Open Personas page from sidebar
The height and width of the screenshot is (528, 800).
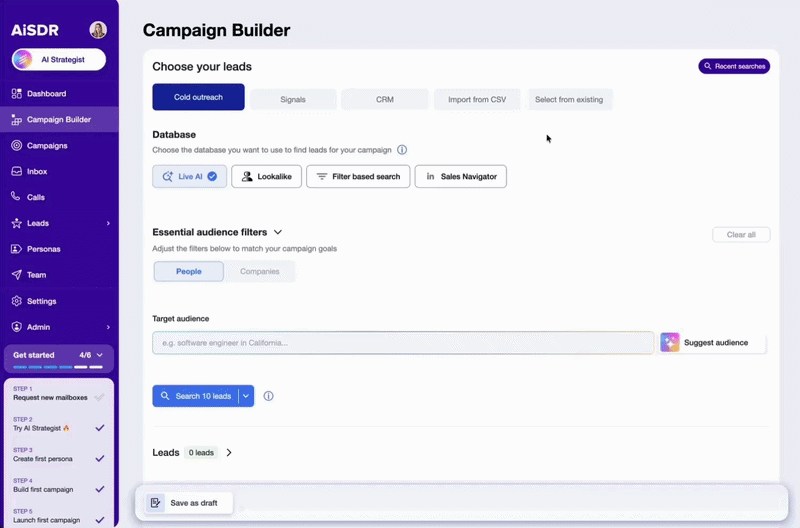[43, 249]
